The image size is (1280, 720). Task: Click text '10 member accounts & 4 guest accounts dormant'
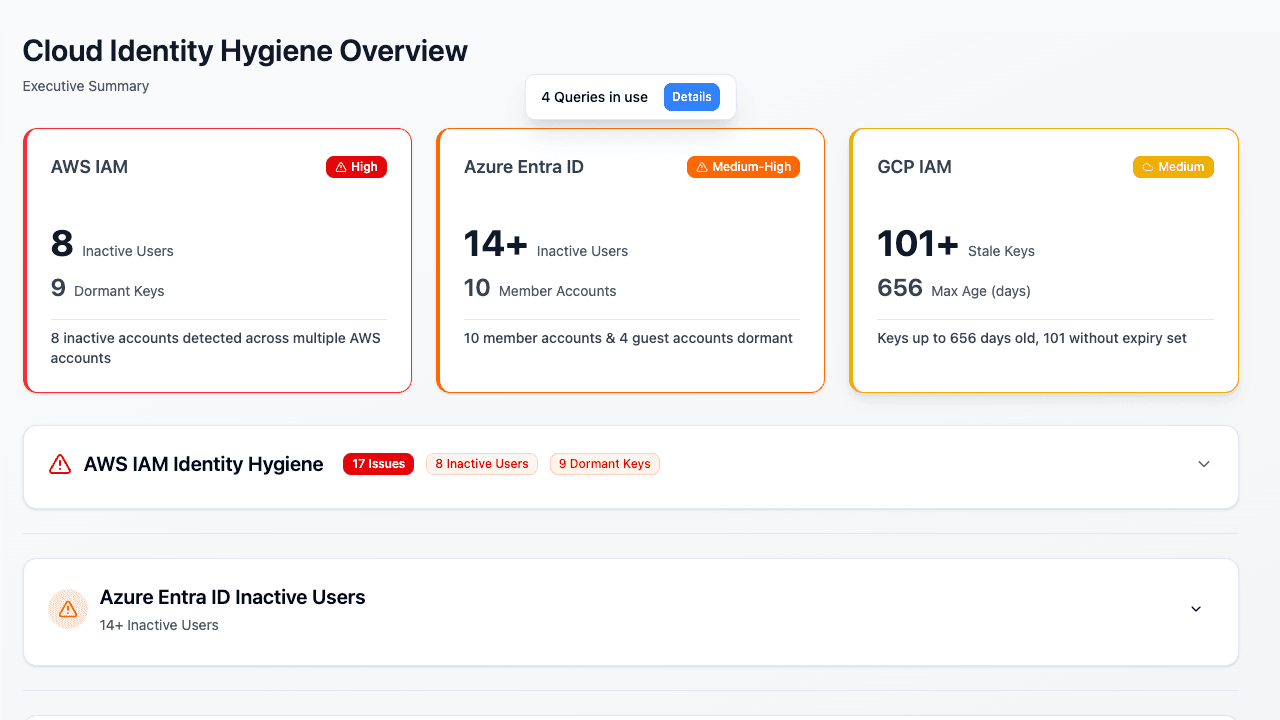(628, 338)
